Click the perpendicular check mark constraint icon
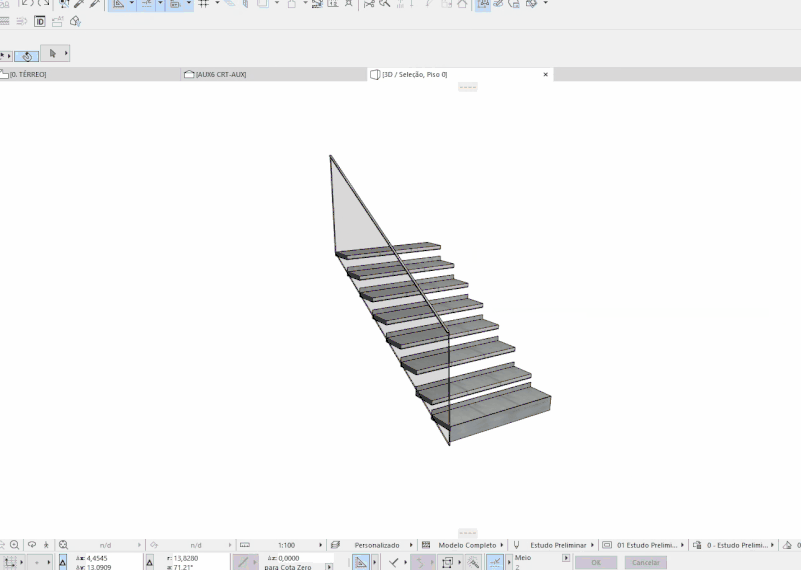Viewport: 801px width, 570px height. click(x=393, y=562)
